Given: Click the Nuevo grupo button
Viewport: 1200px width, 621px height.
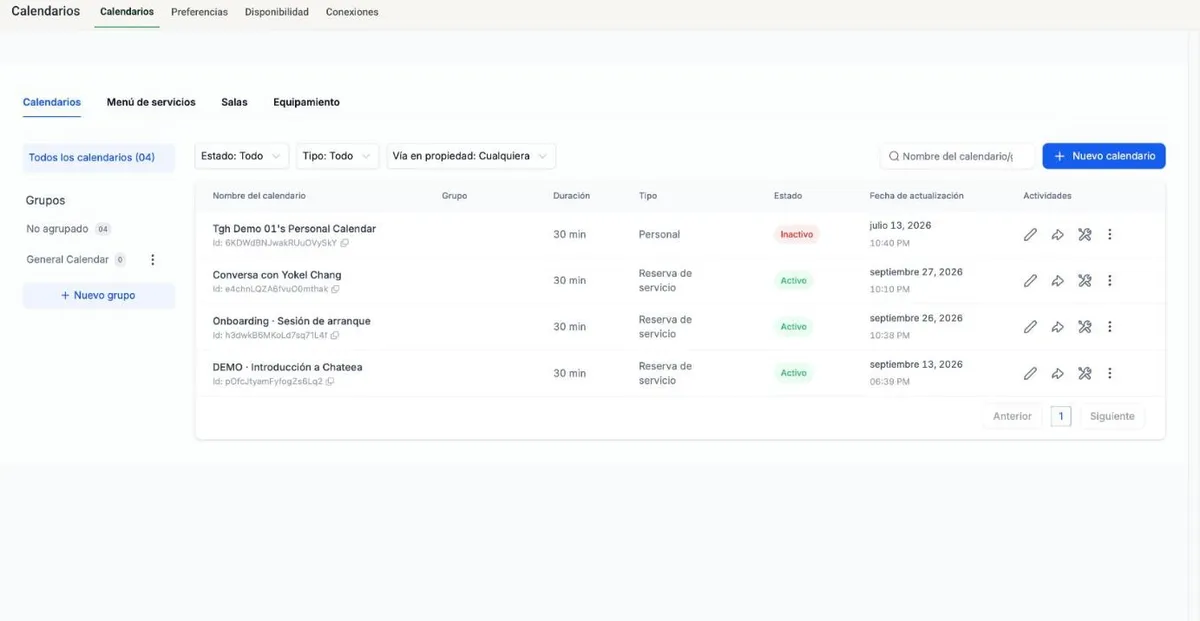Looking at the screenshot, I should tap(98, 295).
